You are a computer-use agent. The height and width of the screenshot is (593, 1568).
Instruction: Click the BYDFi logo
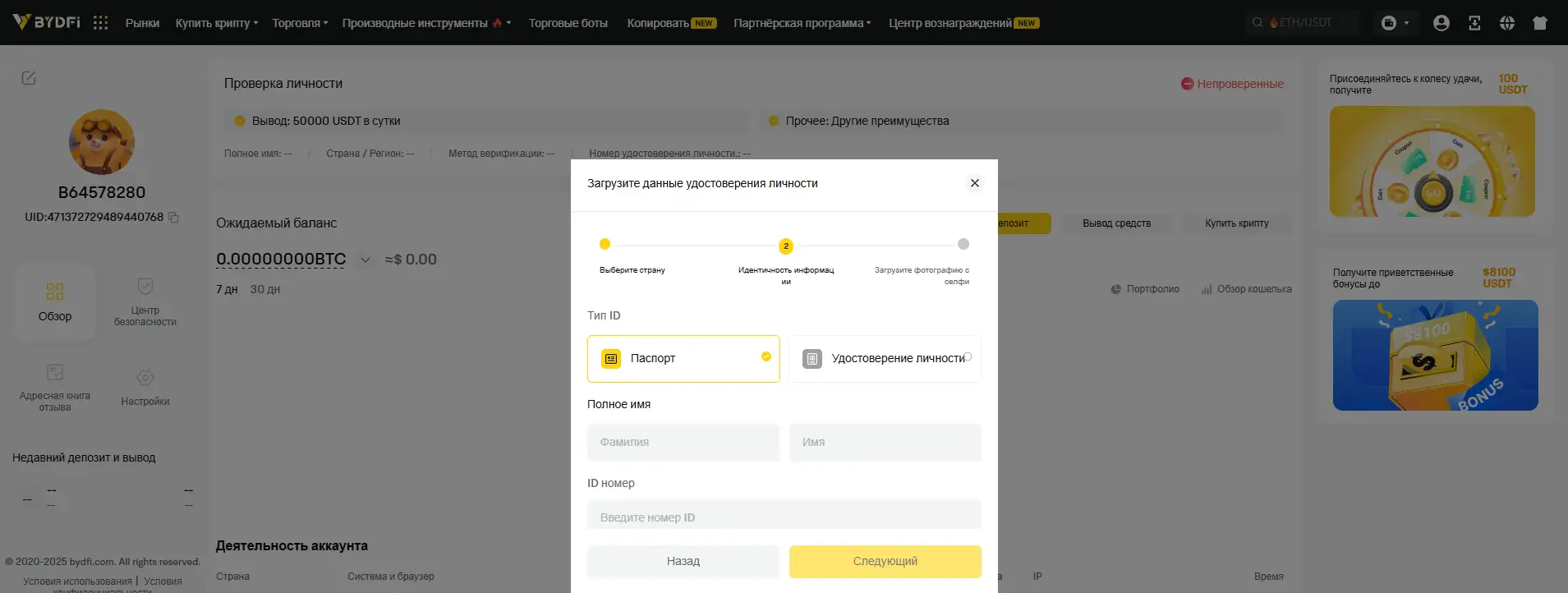(x=46, y=22)
